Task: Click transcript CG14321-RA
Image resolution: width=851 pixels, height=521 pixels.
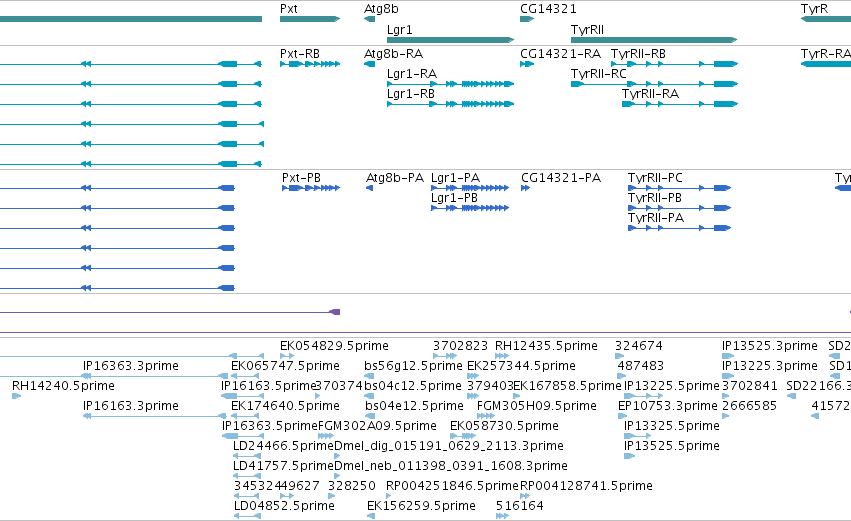Action: tap(527, 64)
